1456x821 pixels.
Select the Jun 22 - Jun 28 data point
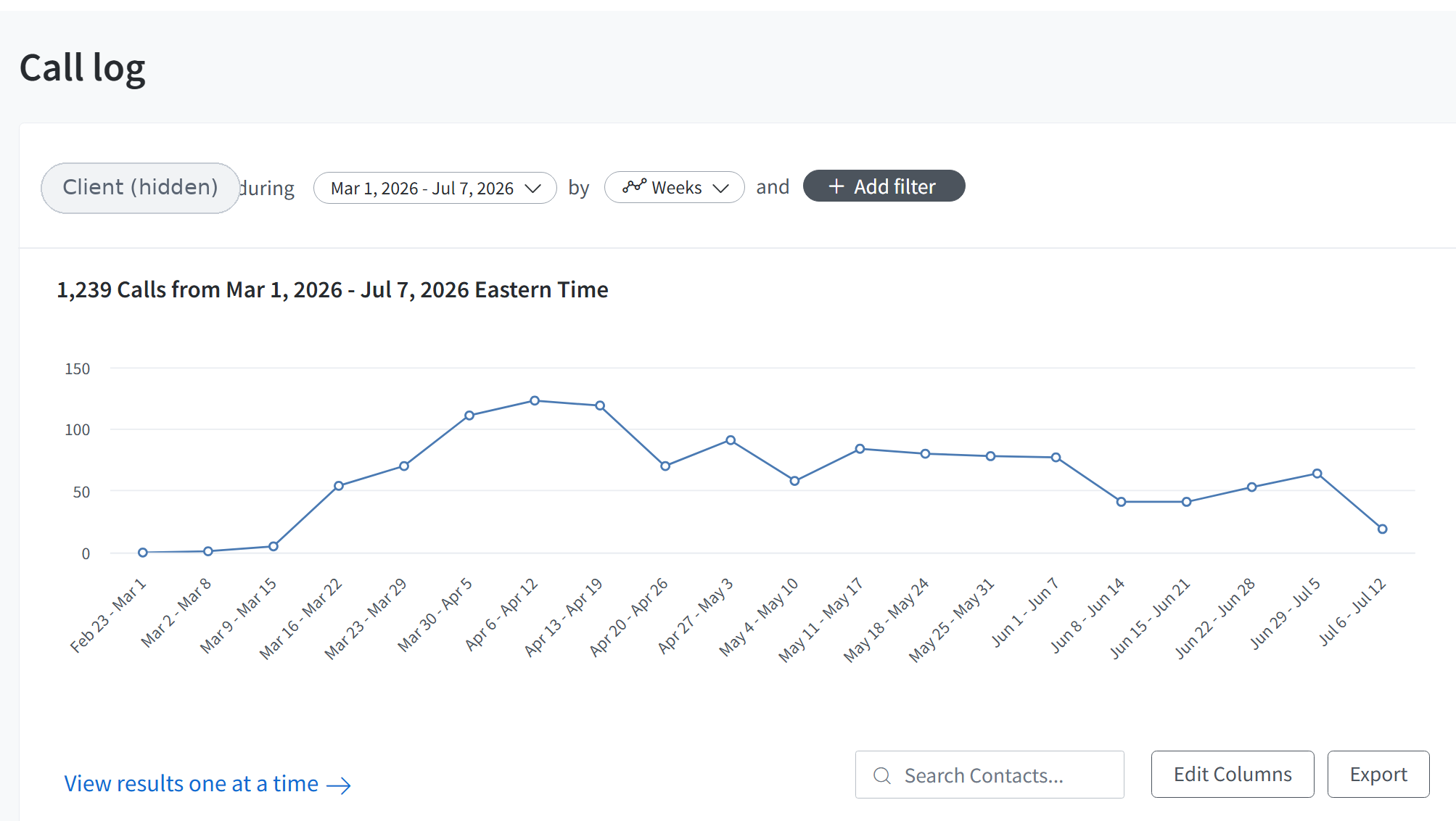click(x=1251, y=487)
